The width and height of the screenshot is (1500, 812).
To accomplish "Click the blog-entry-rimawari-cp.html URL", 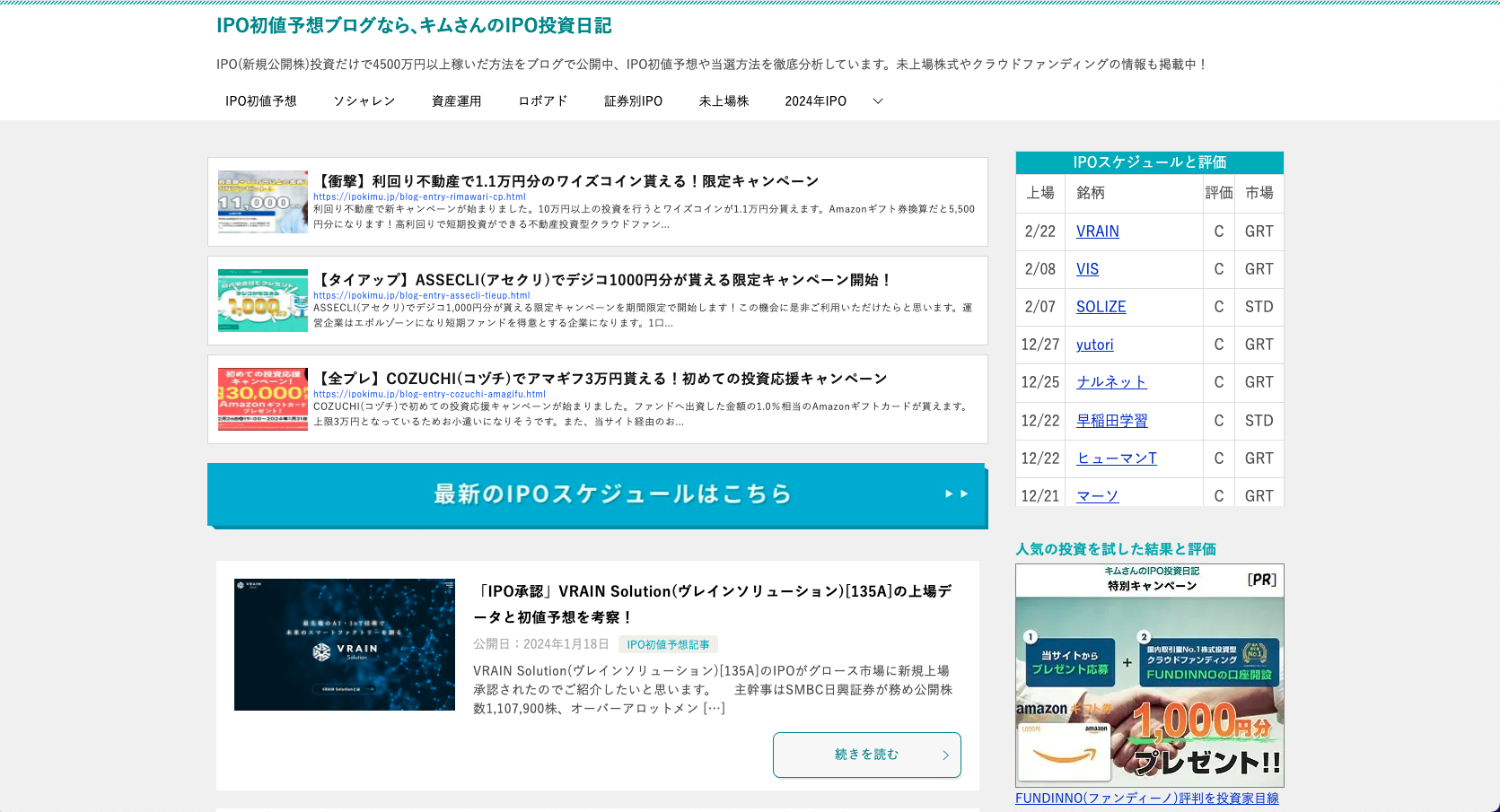I will (x=419, y=196).
